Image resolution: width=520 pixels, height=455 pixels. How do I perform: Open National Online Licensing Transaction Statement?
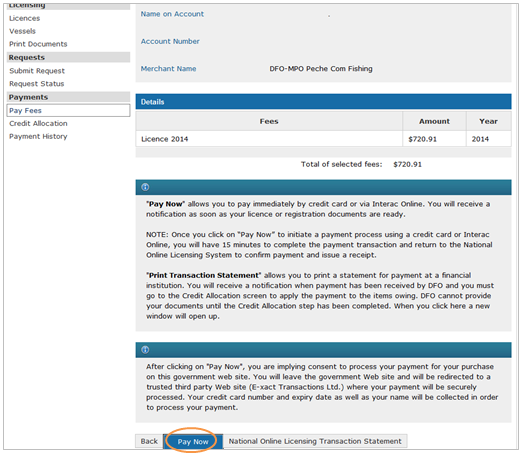click(315, 441)
